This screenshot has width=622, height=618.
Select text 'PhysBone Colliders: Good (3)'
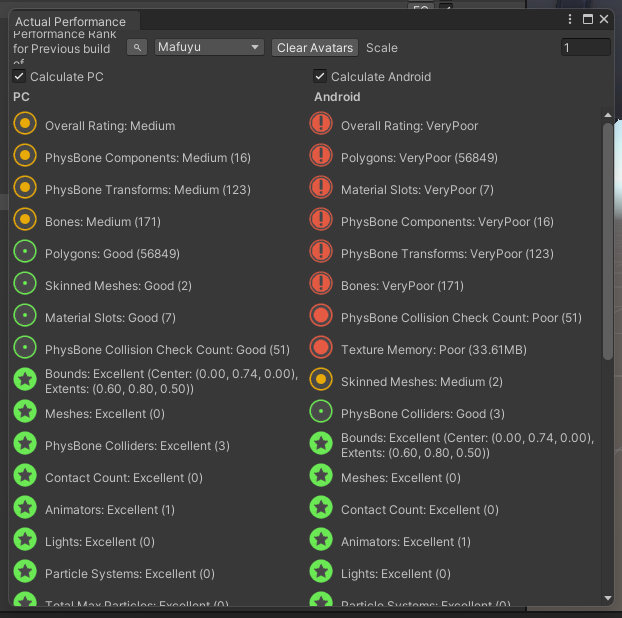click(423, 414)
